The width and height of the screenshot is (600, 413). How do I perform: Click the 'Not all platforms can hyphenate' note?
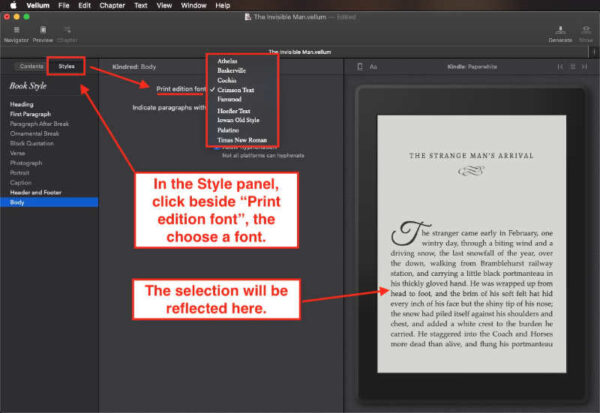point(263,156)
